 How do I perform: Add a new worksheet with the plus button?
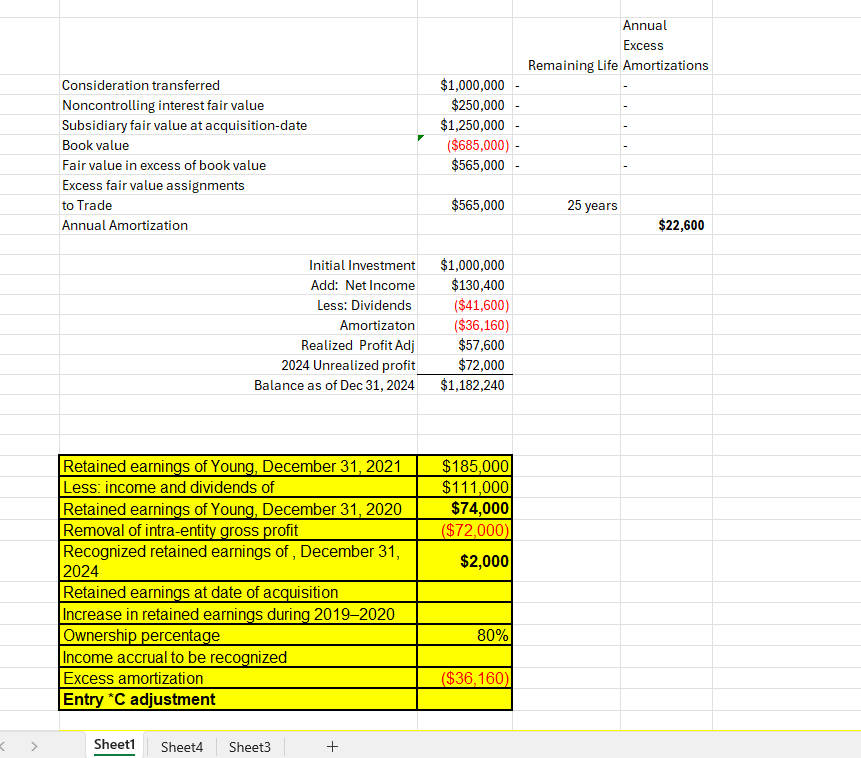click(332, 746)
